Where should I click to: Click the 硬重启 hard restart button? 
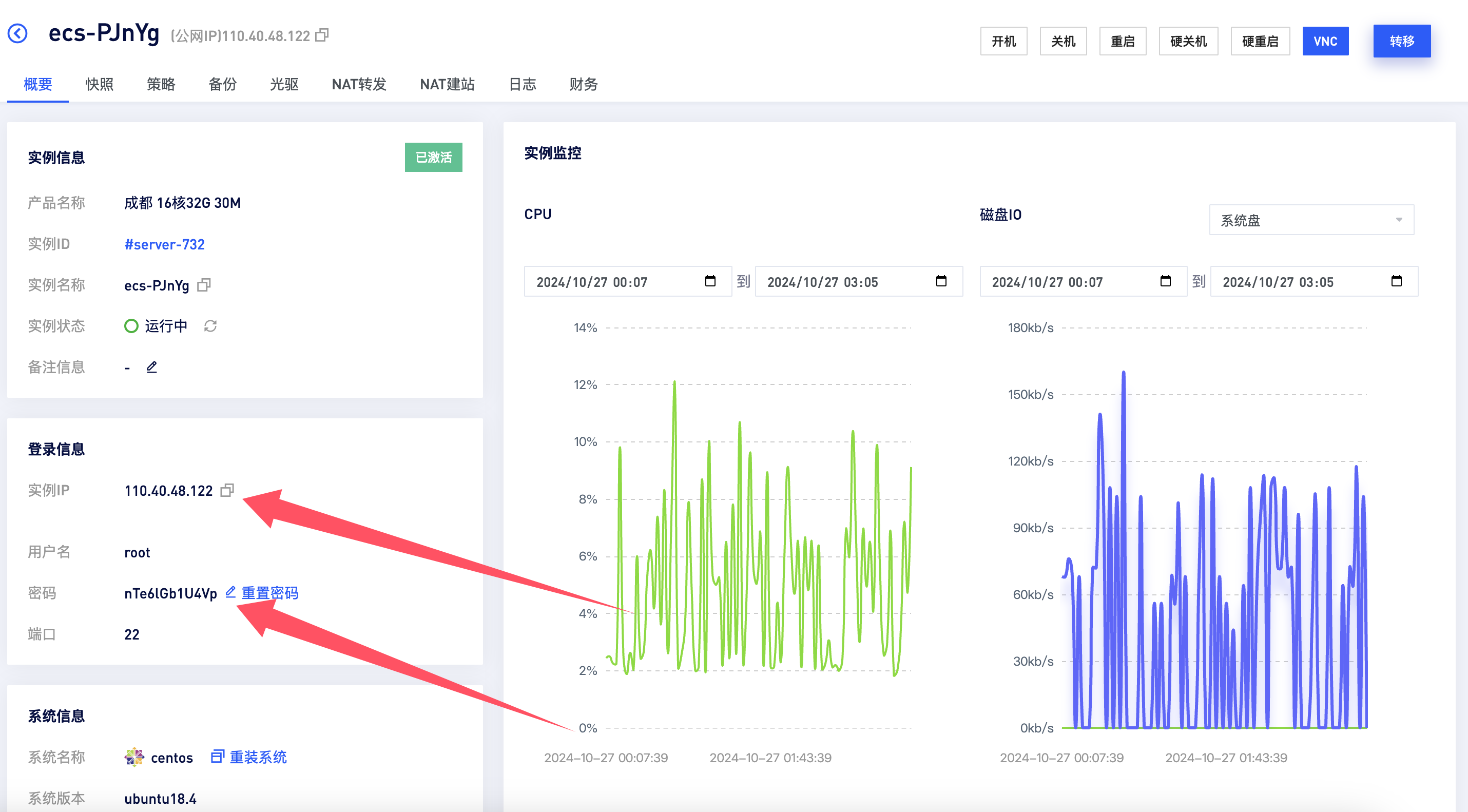(x=1260, y=41)
